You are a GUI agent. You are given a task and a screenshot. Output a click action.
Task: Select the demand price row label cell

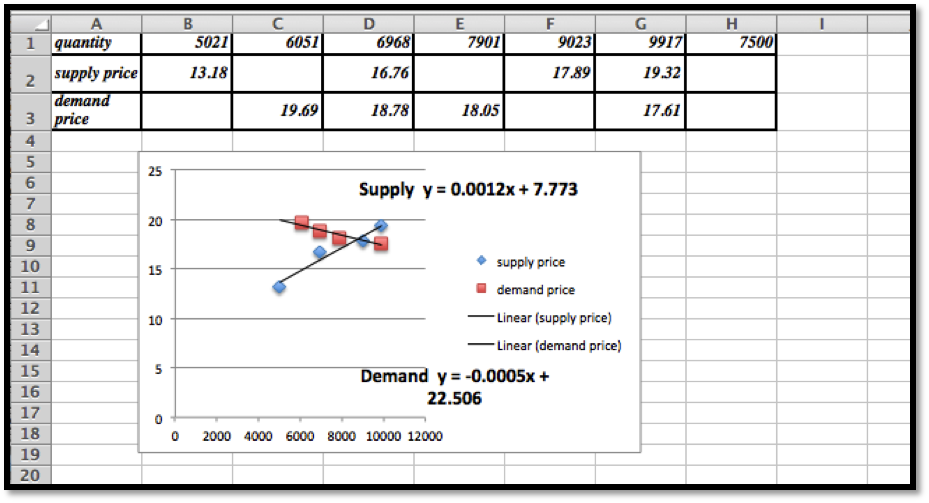click(x=96, y=110)
